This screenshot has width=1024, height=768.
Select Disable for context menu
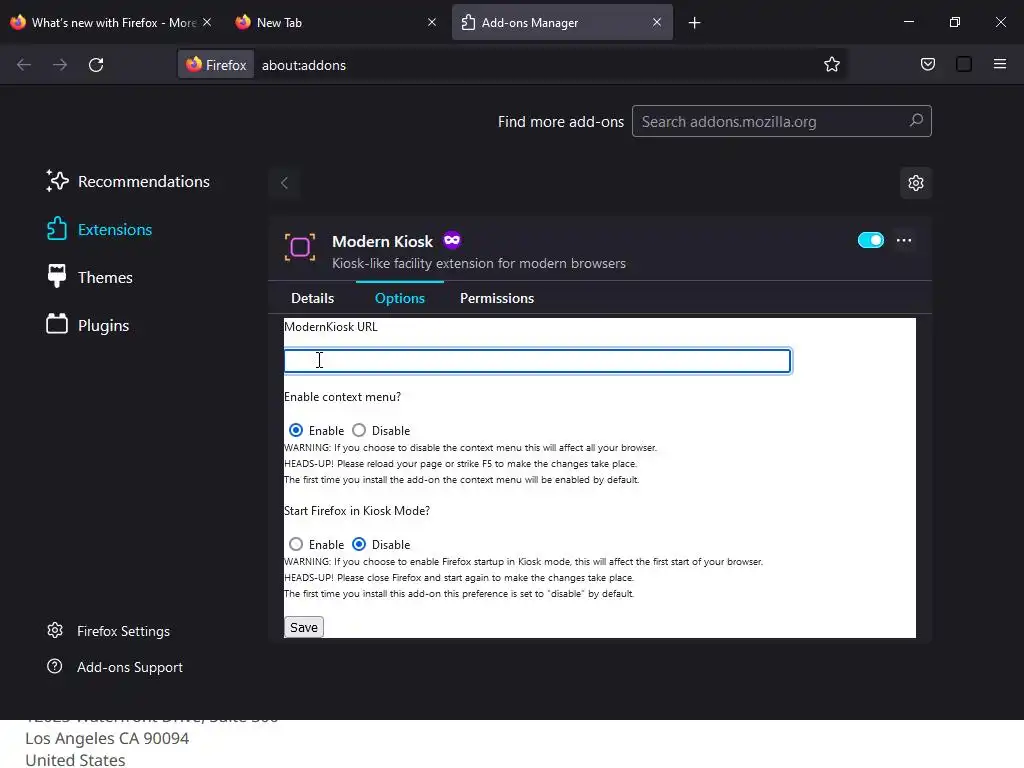point(359,430)
